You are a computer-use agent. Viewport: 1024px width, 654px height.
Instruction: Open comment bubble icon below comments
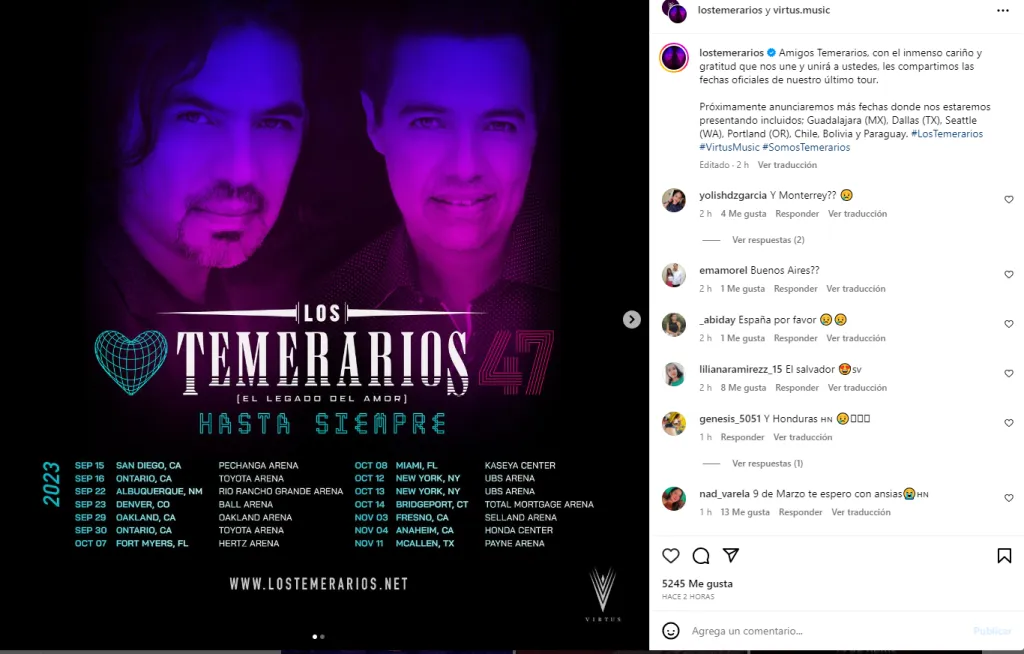pyautogui.click(x=701, y=556)
